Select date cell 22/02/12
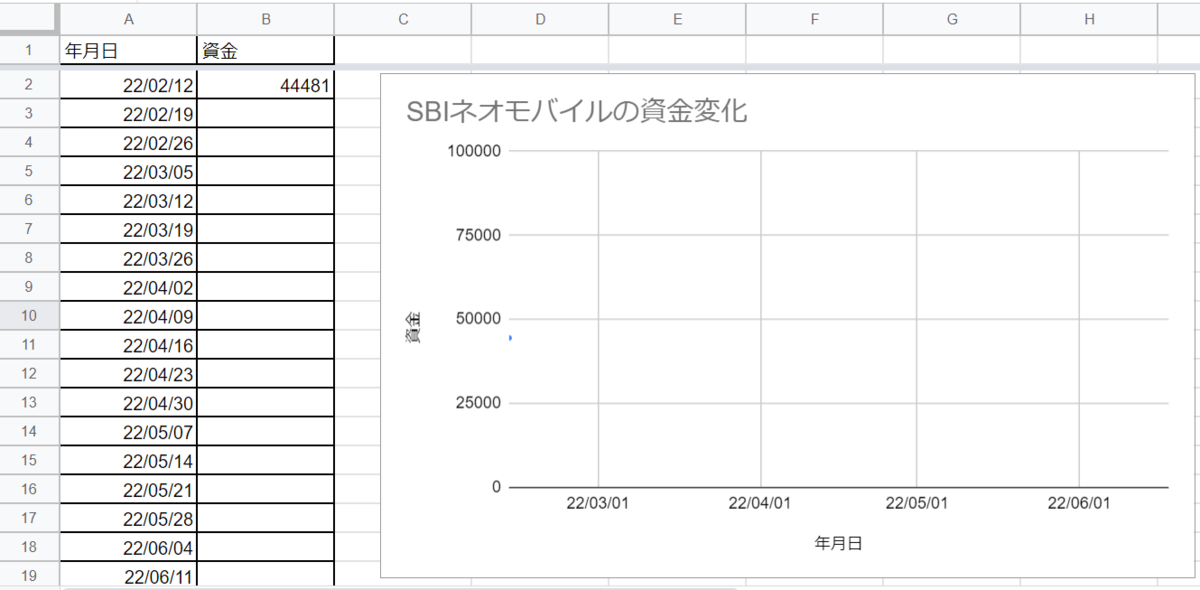The height and width of the screenshot is (590, 1200). [x=128, y=86]
